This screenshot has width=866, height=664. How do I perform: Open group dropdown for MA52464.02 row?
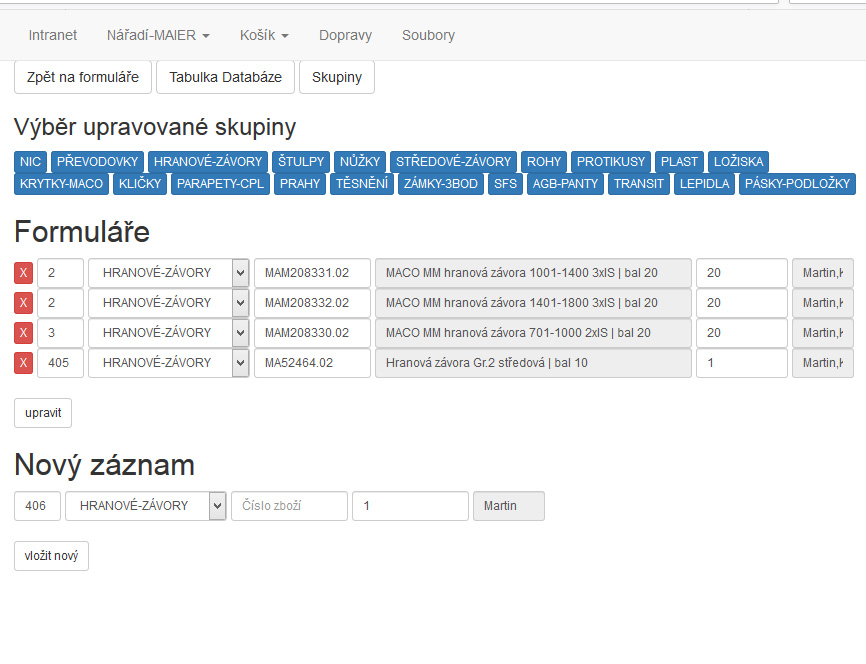coord(168,363)
